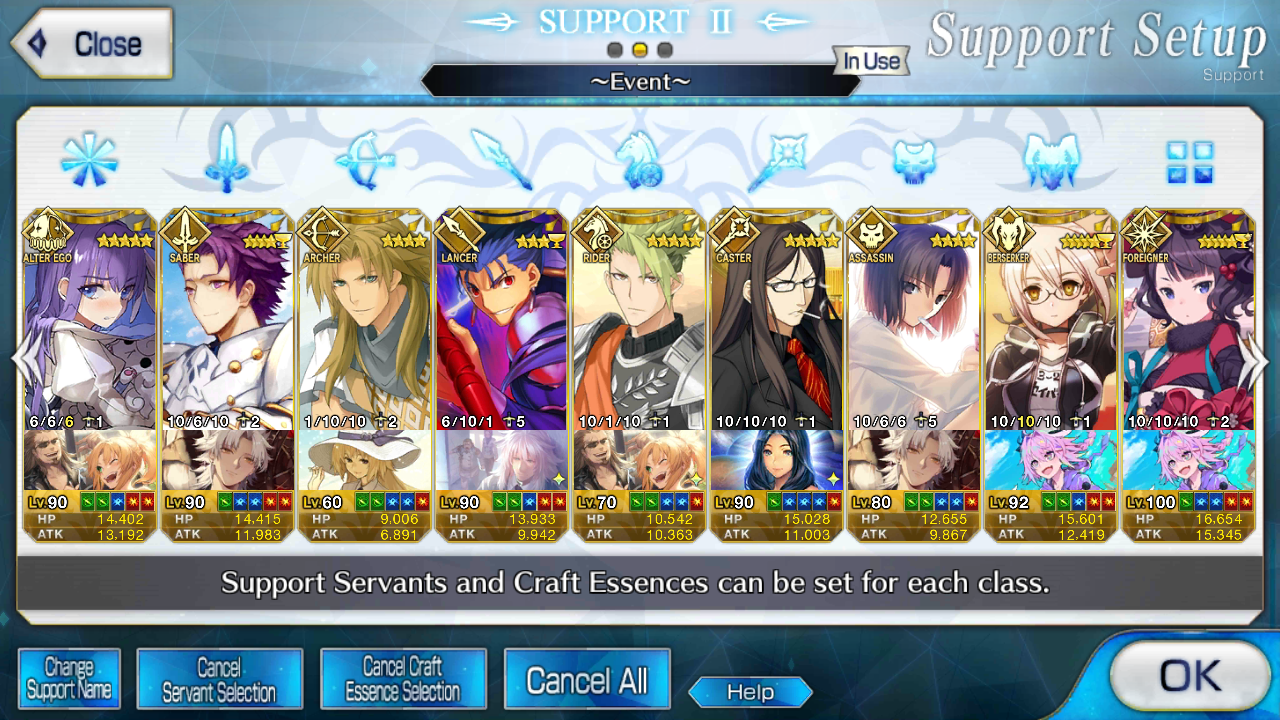The width and height of the screenshot is (1280, 720).
Task: Click the Change Support Name button
Action: [69, 679]
